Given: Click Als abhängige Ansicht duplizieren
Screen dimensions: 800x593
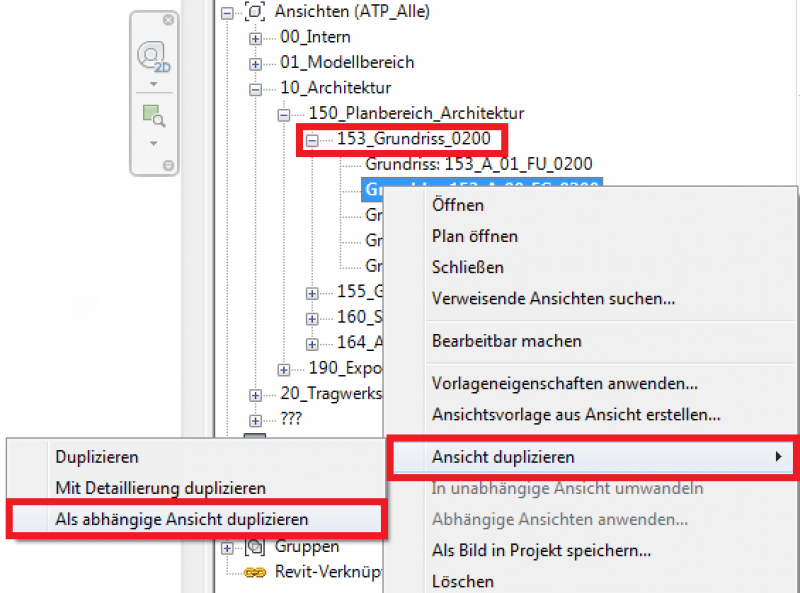Looking at the screenshot, I should pos(181,521).
